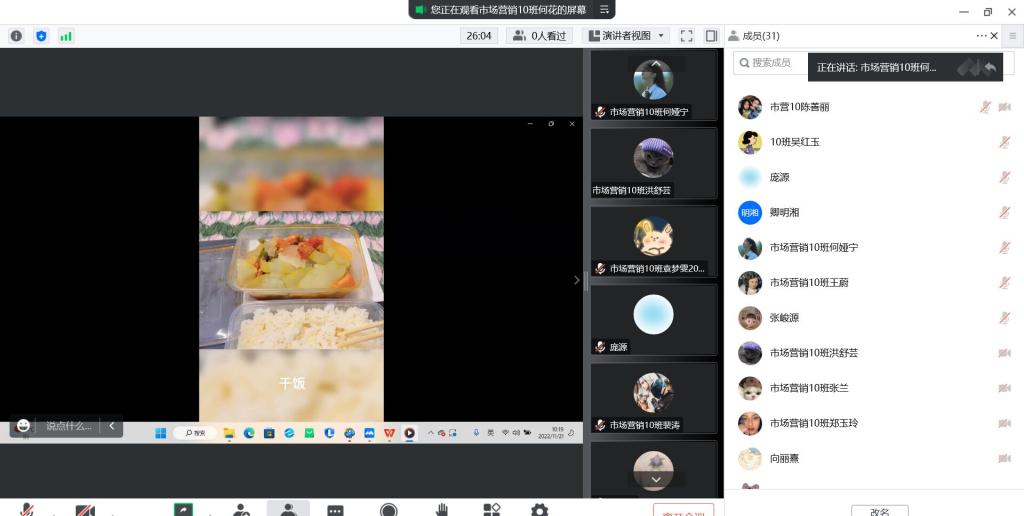Toggle the members panel button
This screenshot has width=1024, height=516.
click(288, 510)
